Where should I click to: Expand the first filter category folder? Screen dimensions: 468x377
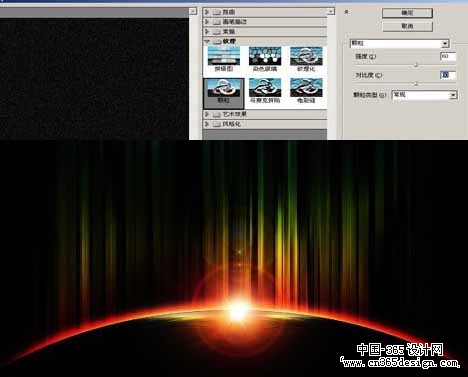point(207,12)
